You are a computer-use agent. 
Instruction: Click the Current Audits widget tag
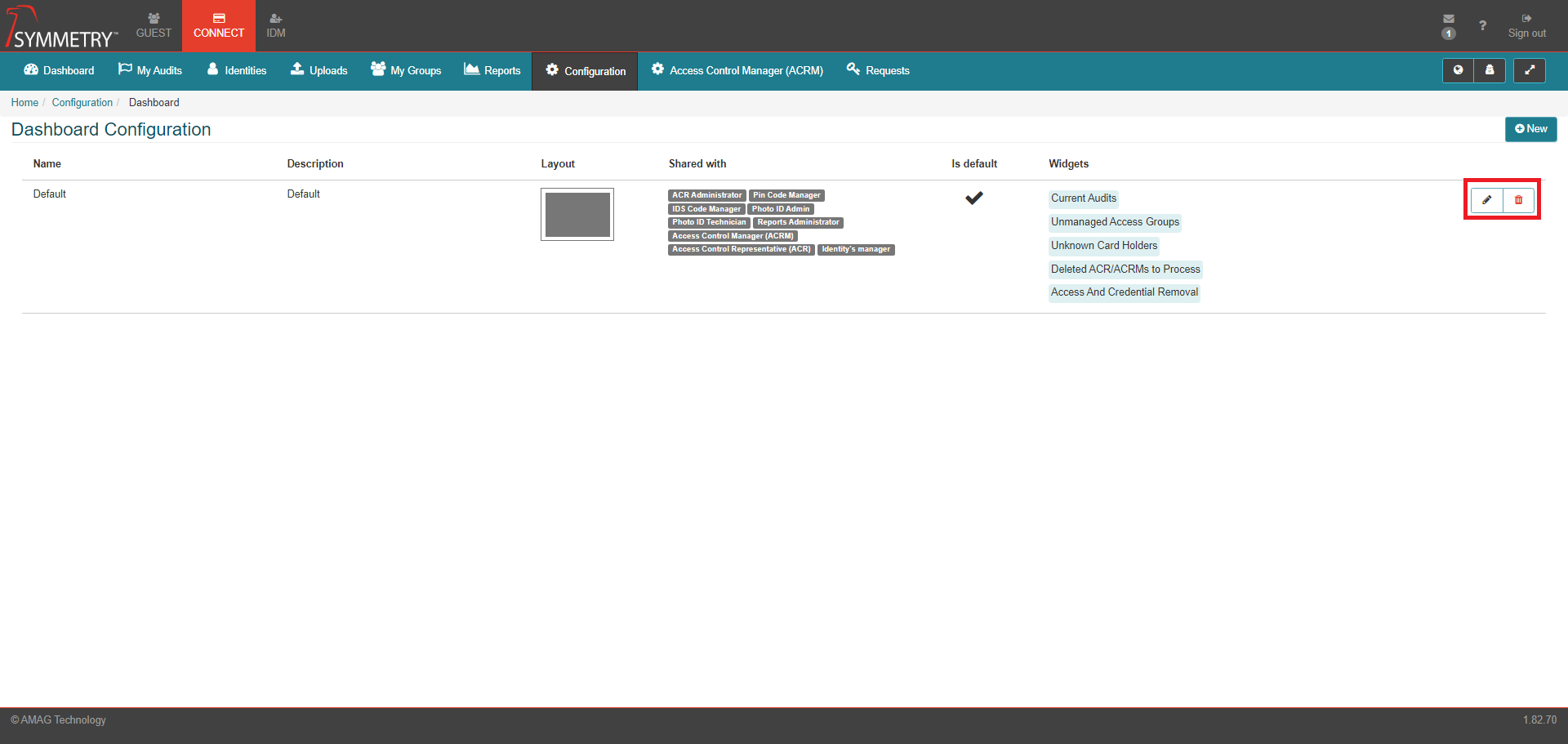(1083, 198)
